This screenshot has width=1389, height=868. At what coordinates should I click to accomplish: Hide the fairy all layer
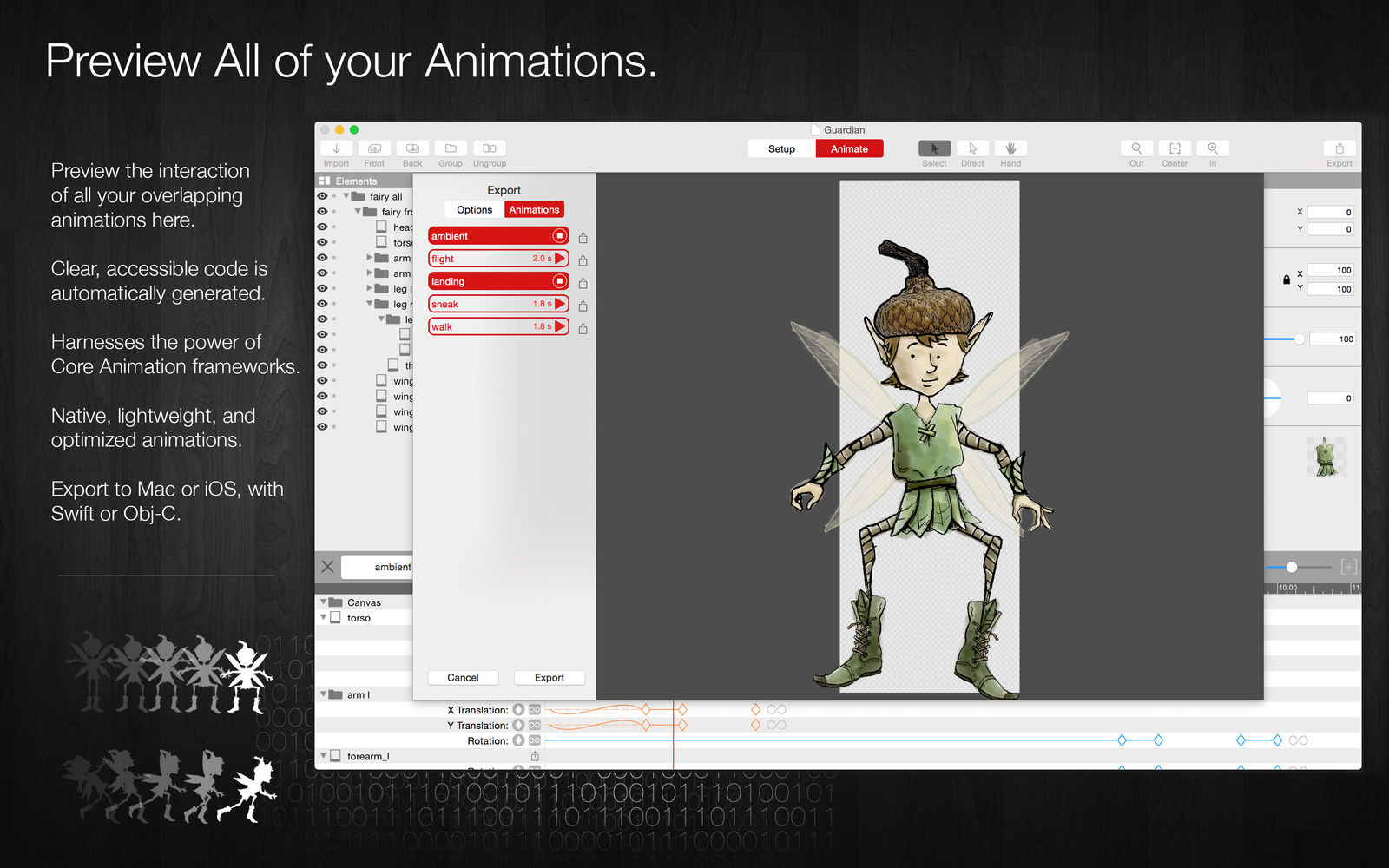click(322, 196)
